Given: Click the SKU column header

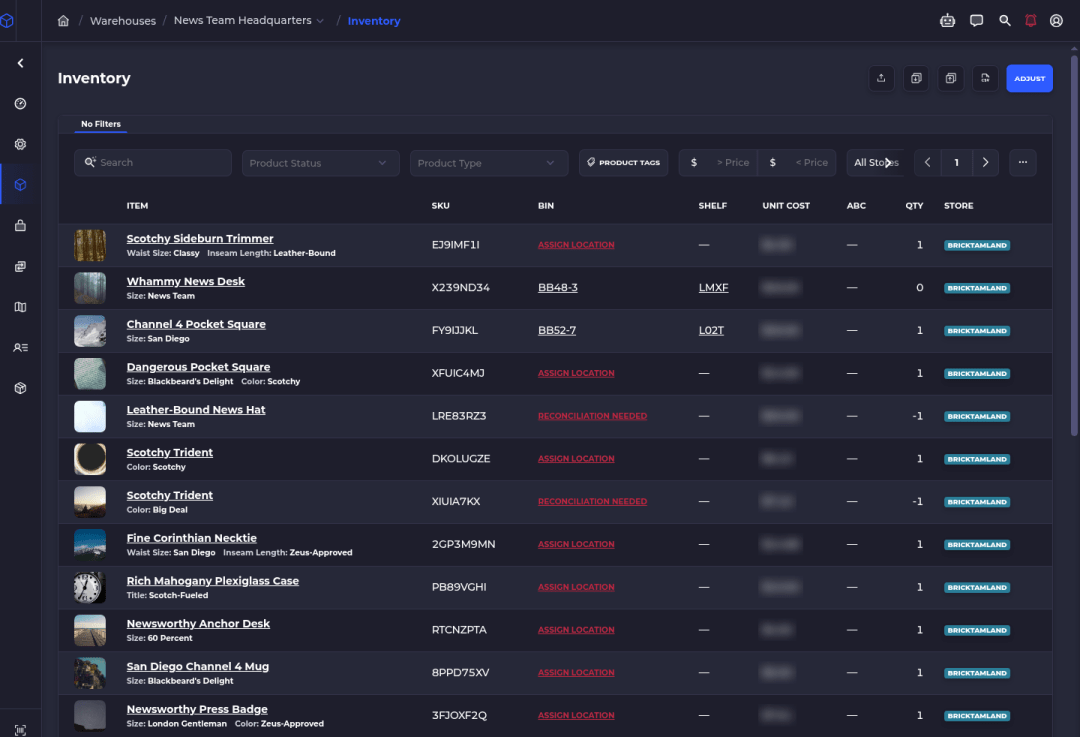Looking at the screenshot, I should click(440, 205).
